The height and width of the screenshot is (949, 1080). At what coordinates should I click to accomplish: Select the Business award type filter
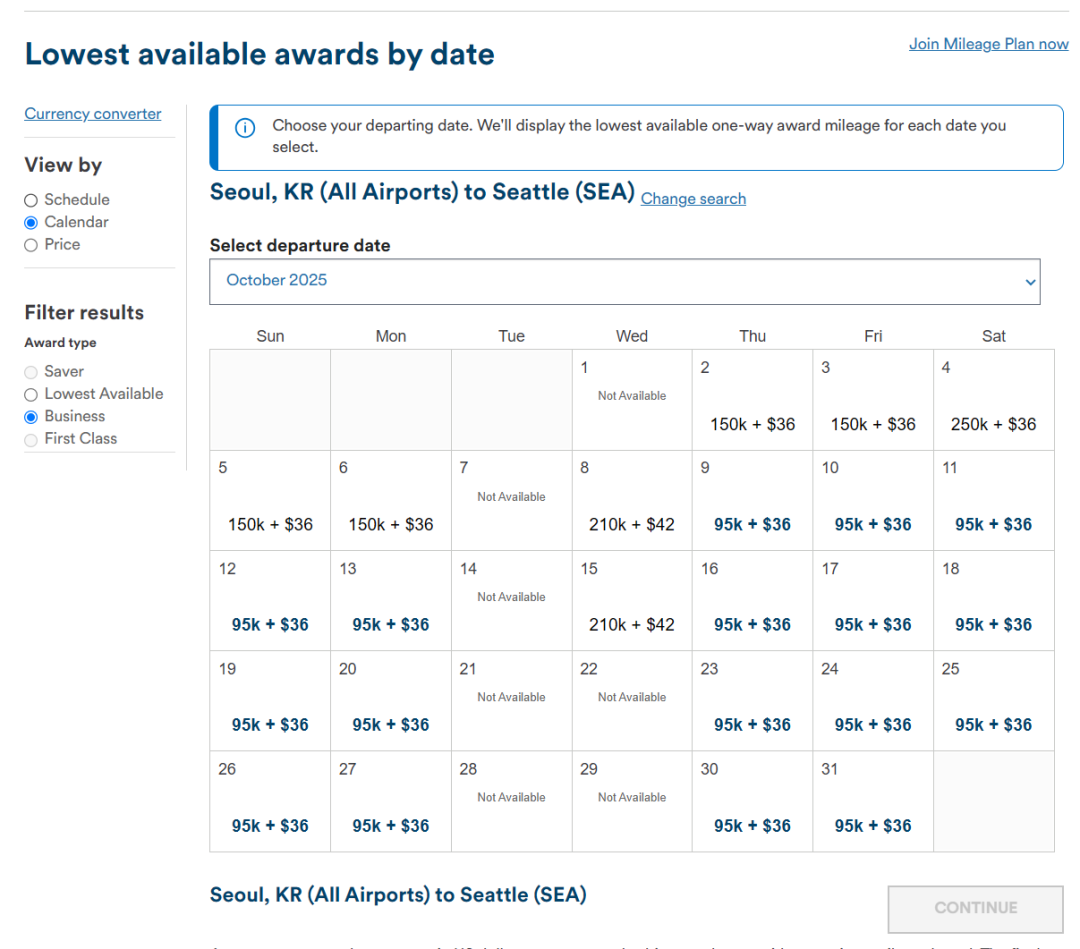31,416
